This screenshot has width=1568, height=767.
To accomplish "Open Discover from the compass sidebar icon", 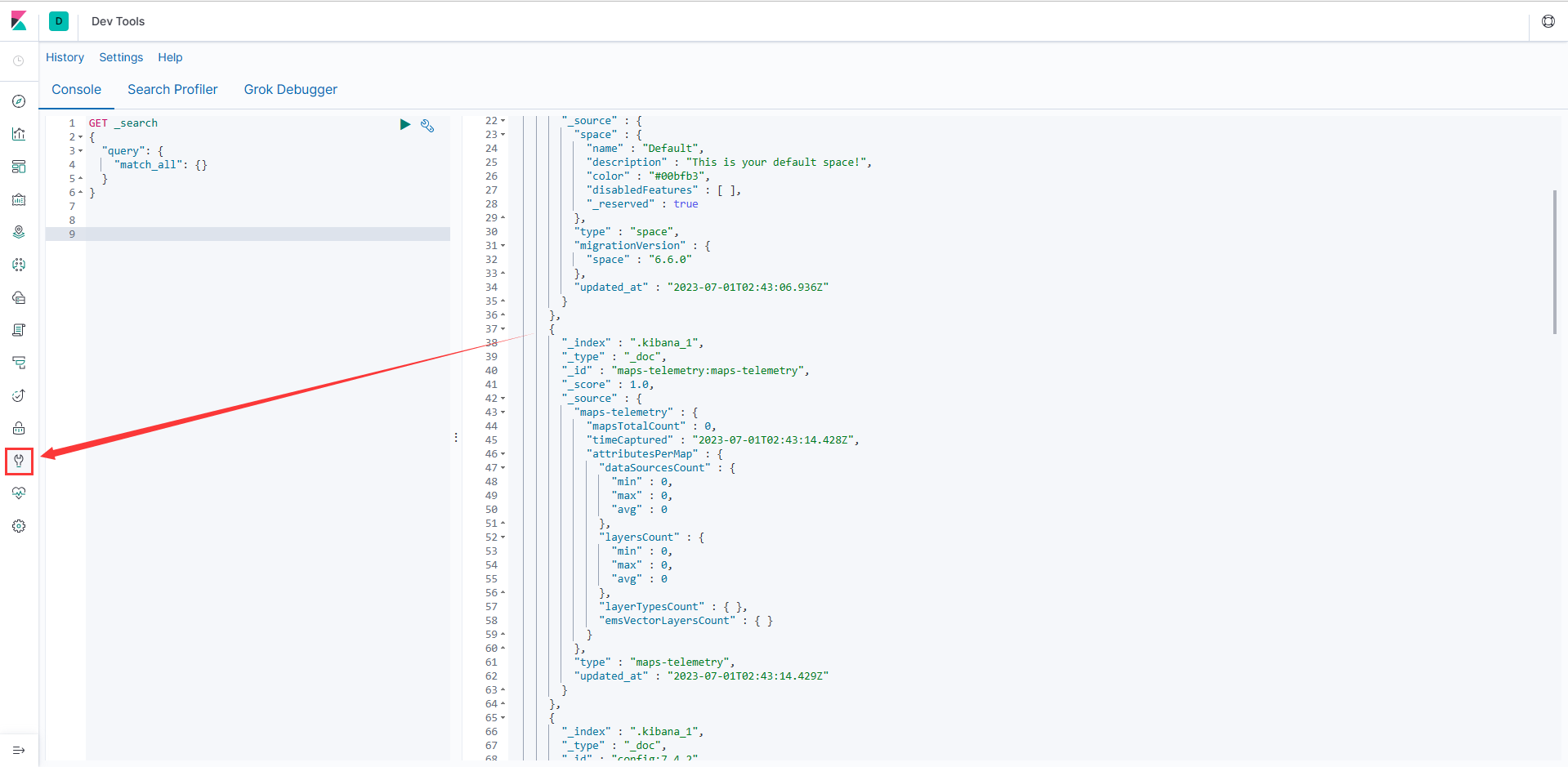I will tap(19, 101).
